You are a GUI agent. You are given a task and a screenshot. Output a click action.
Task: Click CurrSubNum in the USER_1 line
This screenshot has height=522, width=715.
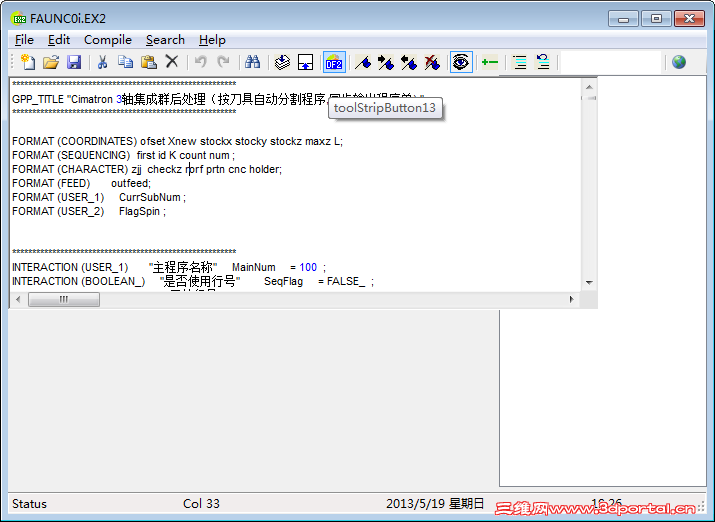(150, 197)
